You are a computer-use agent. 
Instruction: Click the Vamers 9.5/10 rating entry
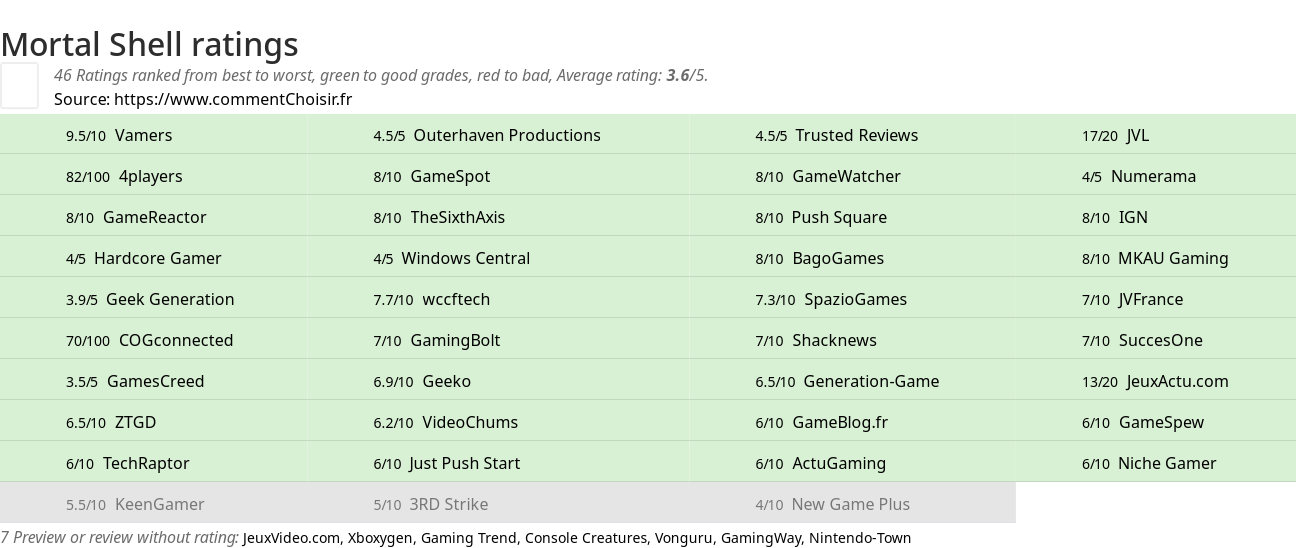119,135
